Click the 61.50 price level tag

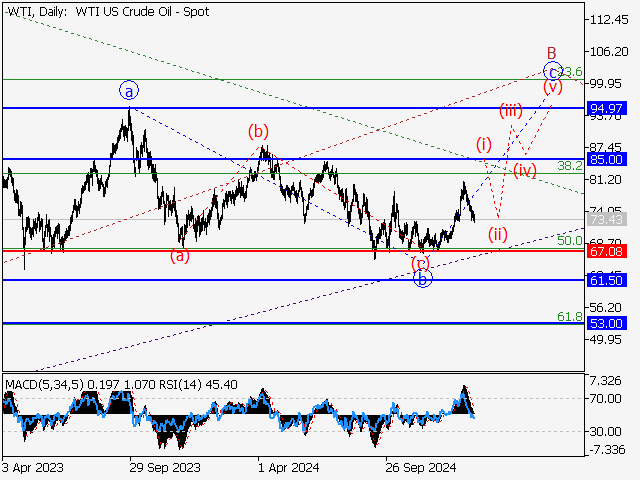(607, 281)
